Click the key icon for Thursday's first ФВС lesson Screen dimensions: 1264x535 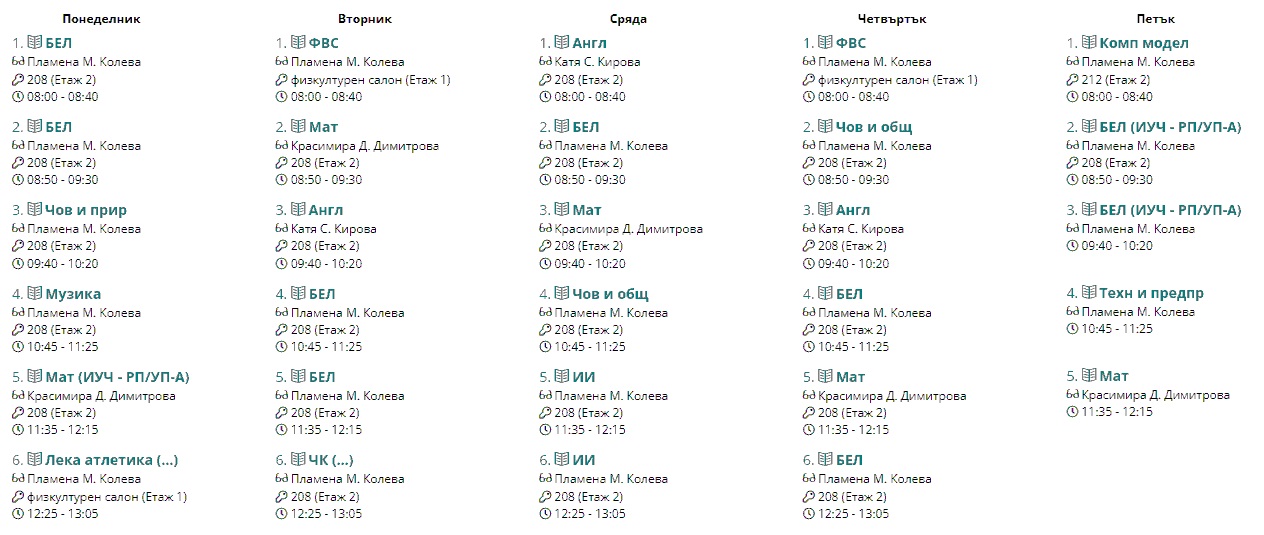click(x=809, y=80)
